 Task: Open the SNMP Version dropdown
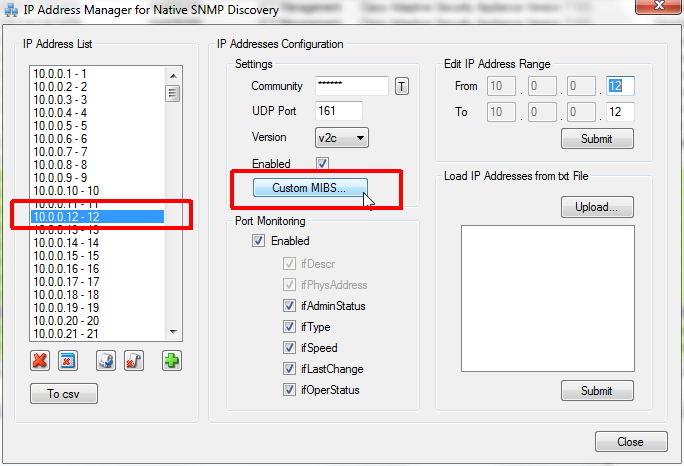342,137
